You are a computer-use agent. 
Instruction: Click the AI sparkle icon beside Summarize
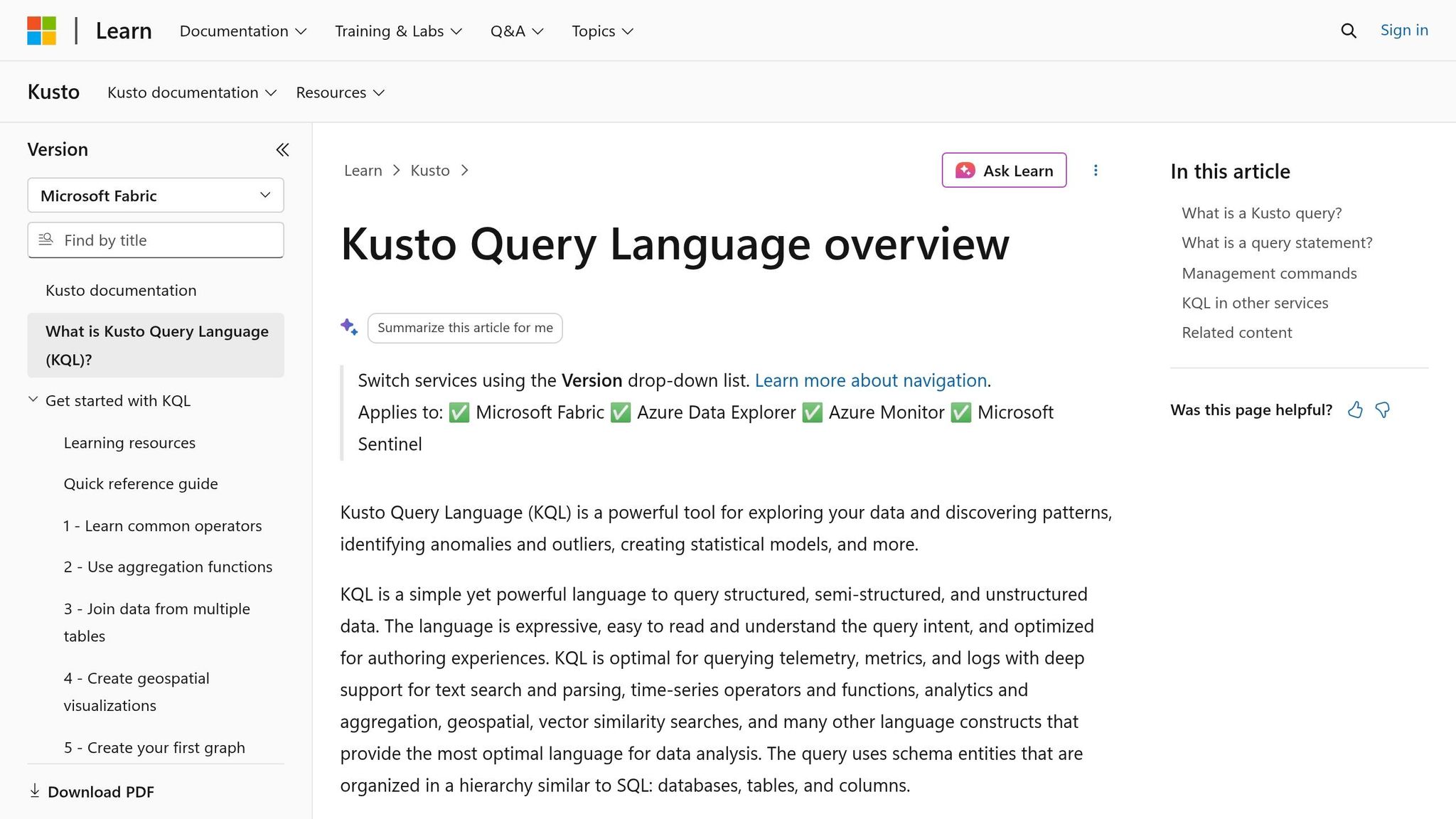[349, 327]
